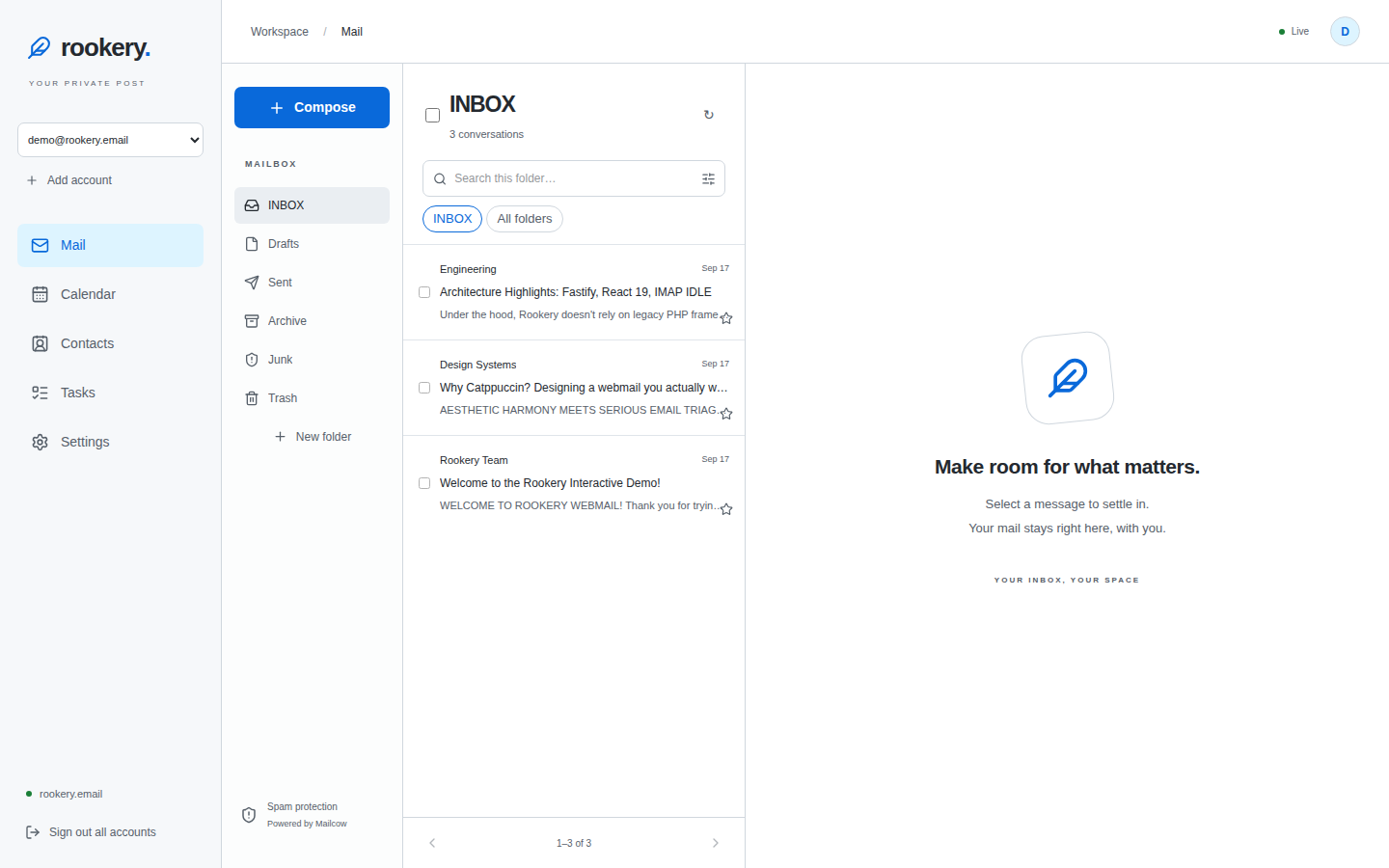
Task: Select the Sent folder
Action: pos(312,283)
